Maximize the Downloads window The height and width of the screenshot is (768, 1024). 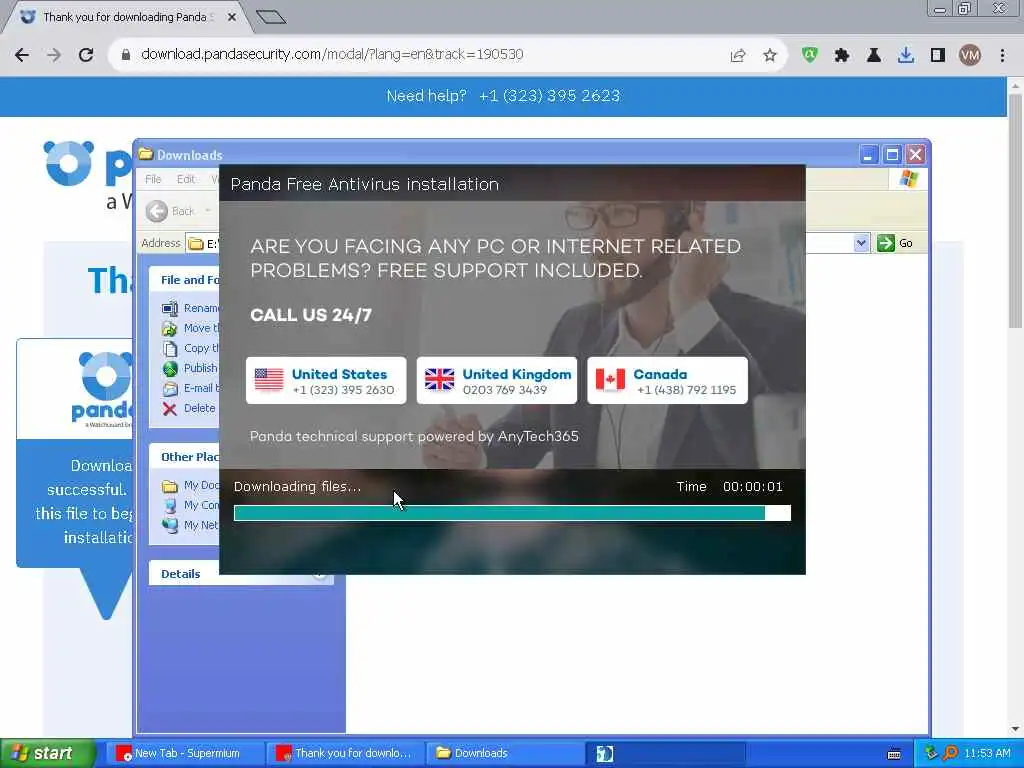click(892, 155)
